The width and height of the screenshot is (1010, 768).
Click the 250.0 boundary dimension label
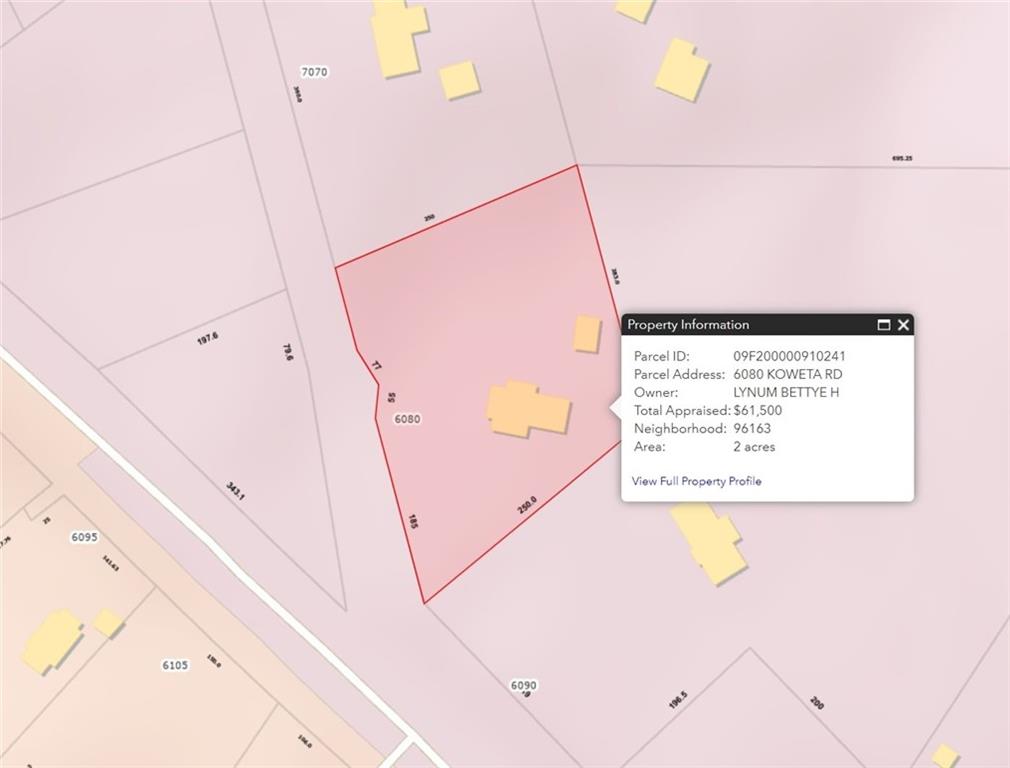527,505
